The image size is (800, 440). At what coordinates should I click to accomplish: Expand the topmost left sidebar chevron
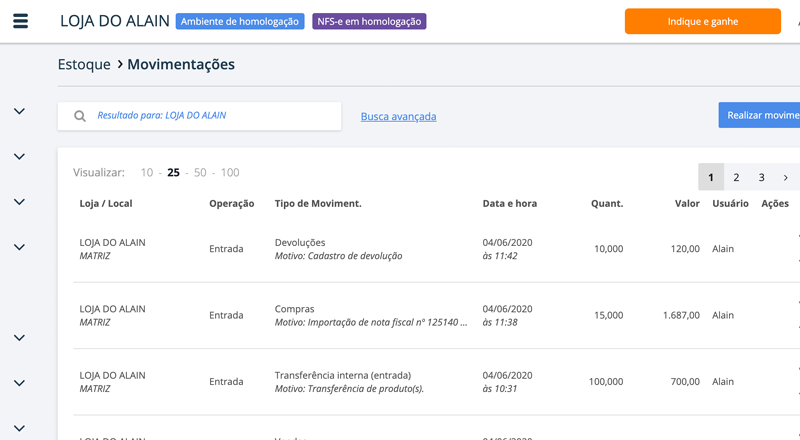coord(19,111)
